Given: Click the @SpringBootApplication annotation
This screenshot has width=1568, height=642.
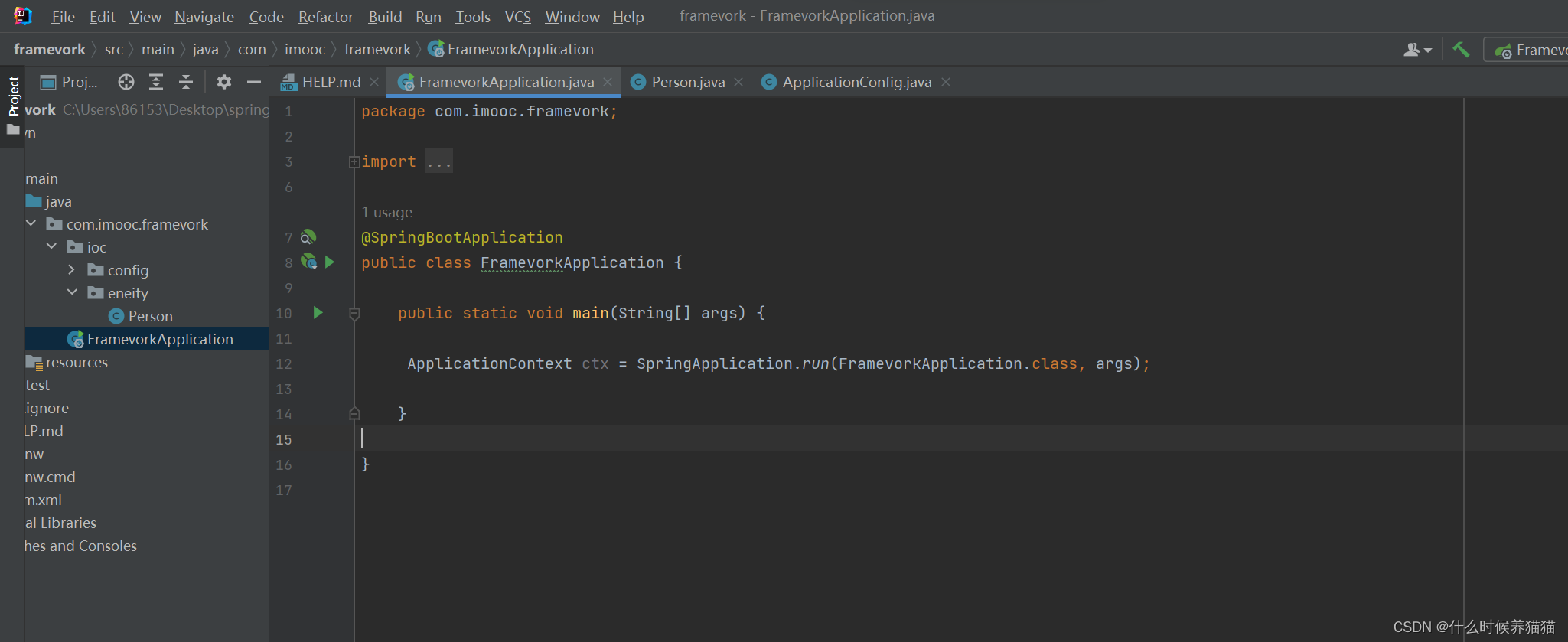Looking at the screenshot, I should point(462,237).
